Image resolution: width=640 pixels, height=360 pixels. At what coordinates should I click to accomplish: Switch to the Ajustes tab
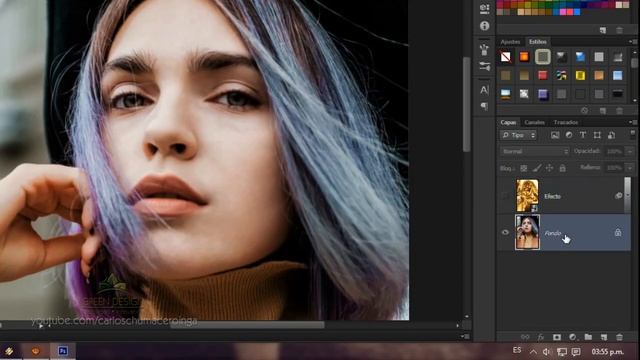click(510, 42)
